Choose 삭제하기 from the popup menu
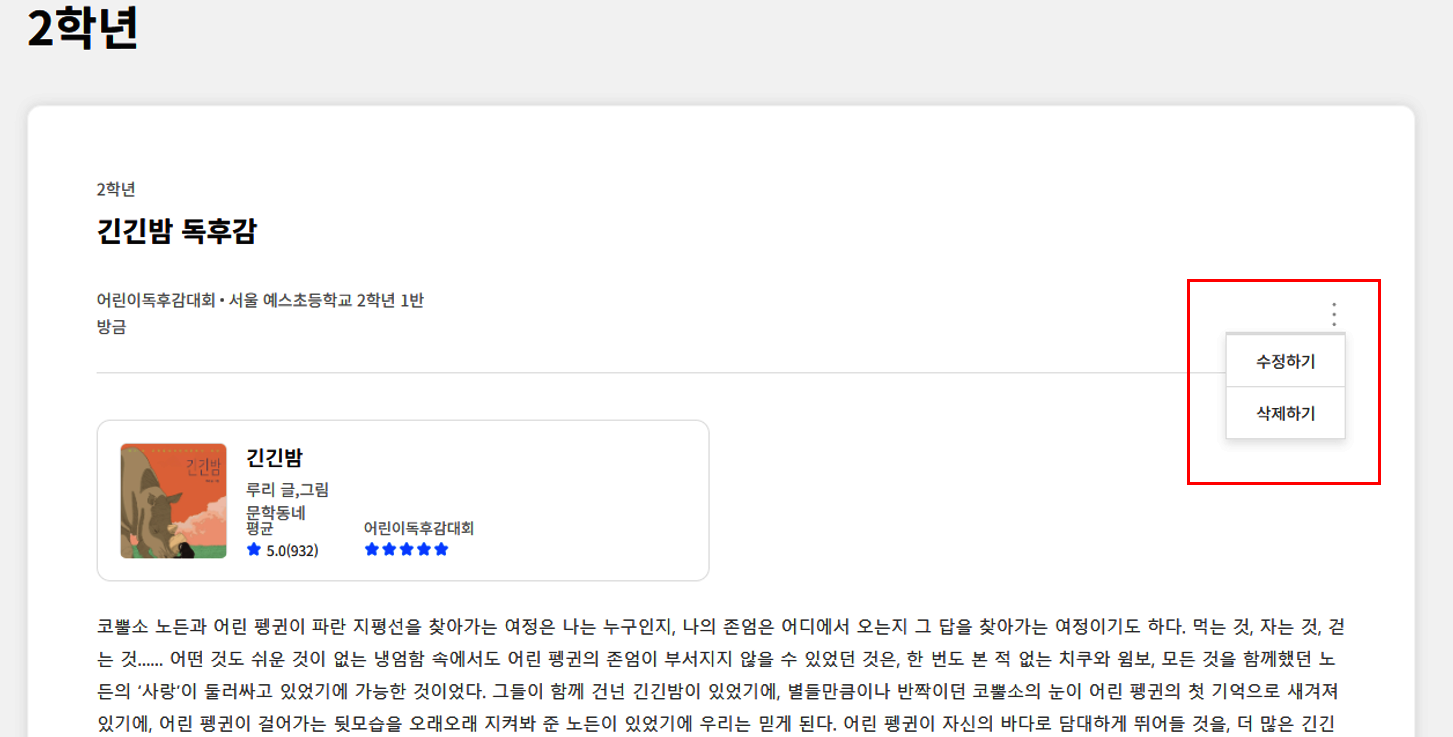 [1285, 412]
